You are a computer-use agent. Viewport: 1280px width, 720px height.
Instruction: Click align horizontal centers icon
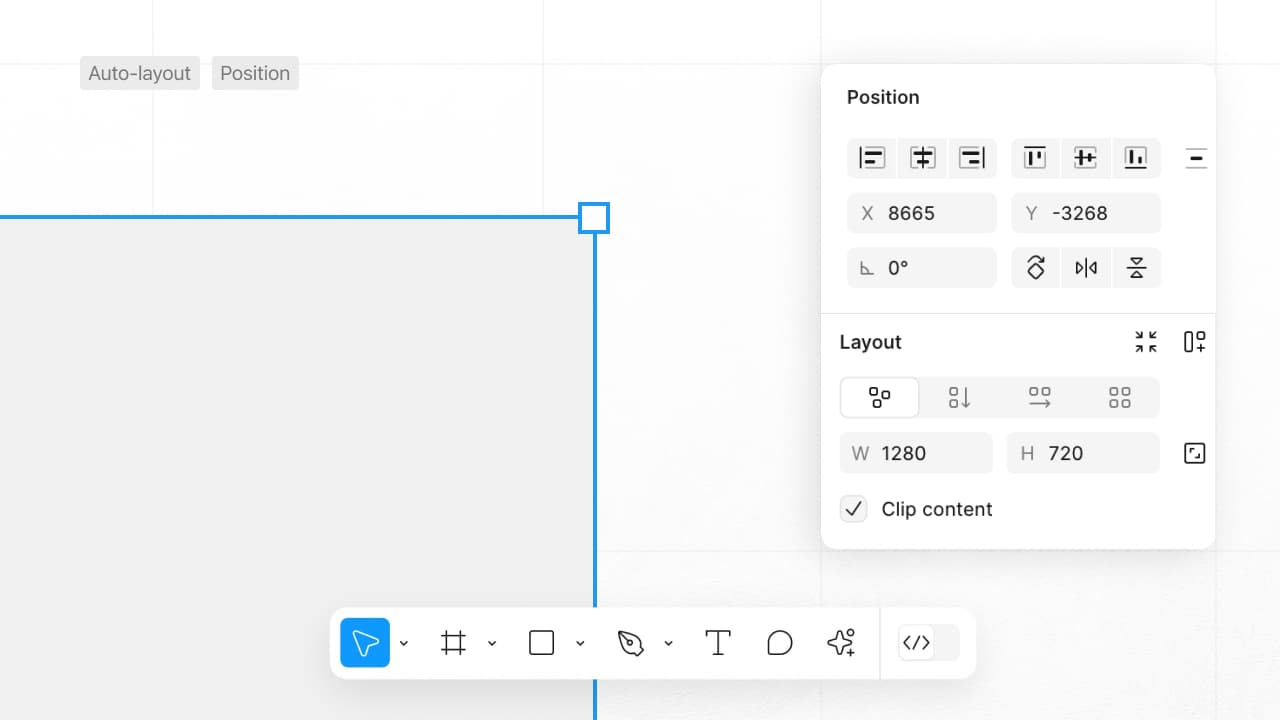[922, 158]
